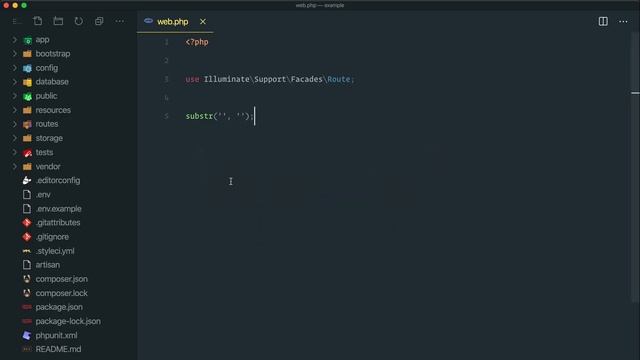Collapse all folders in explorer

[99, 21]
